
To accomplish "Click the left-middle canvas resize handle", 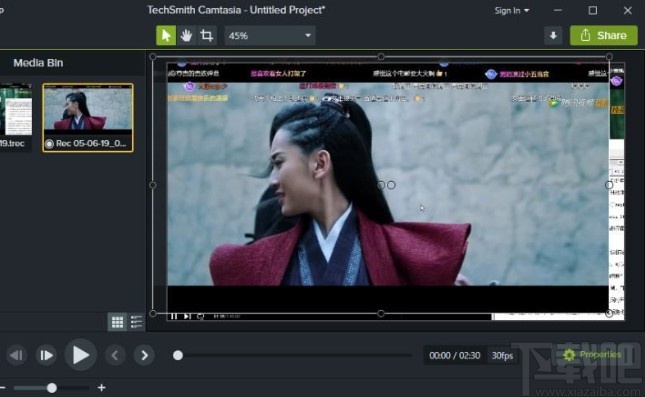I will 153,185.
